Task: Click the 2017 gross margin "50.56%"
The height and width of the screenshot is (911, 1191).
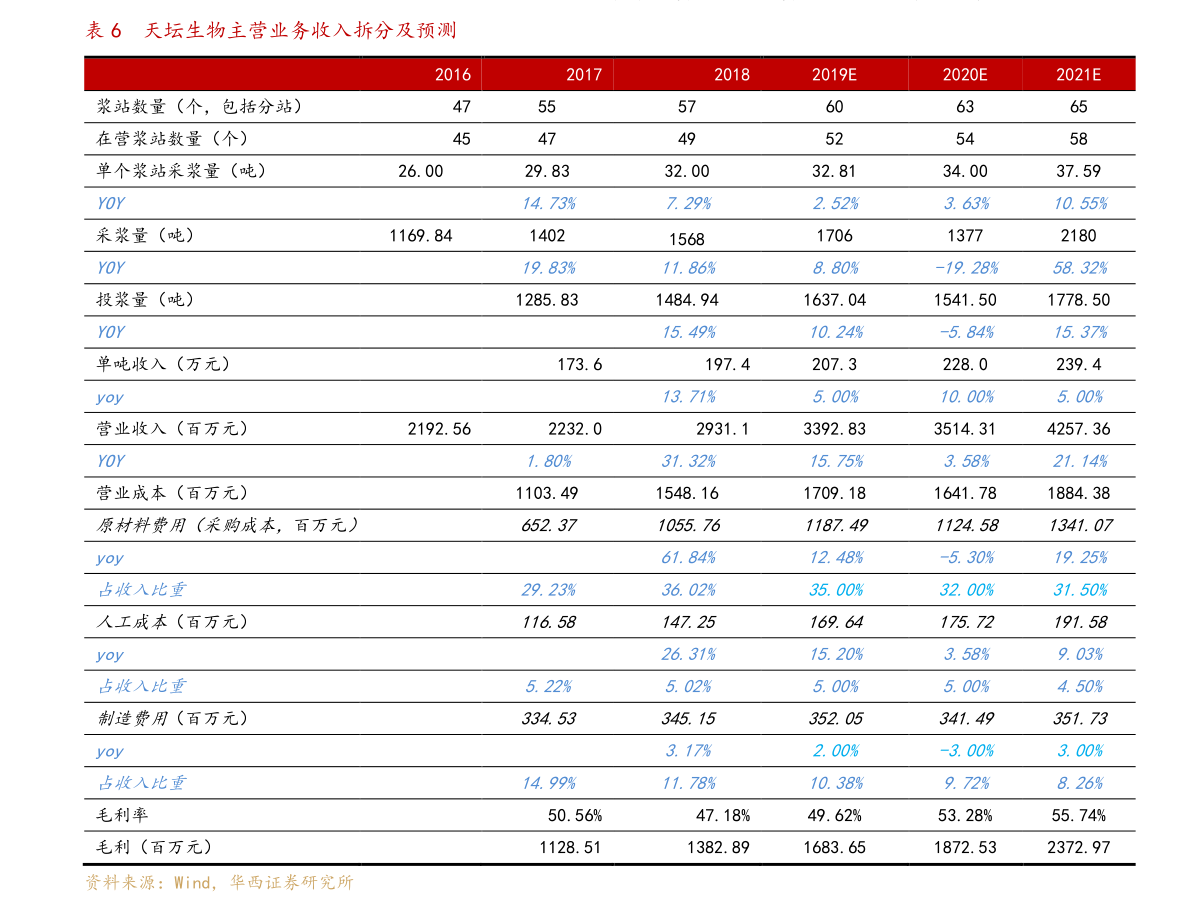Action: 574,816
